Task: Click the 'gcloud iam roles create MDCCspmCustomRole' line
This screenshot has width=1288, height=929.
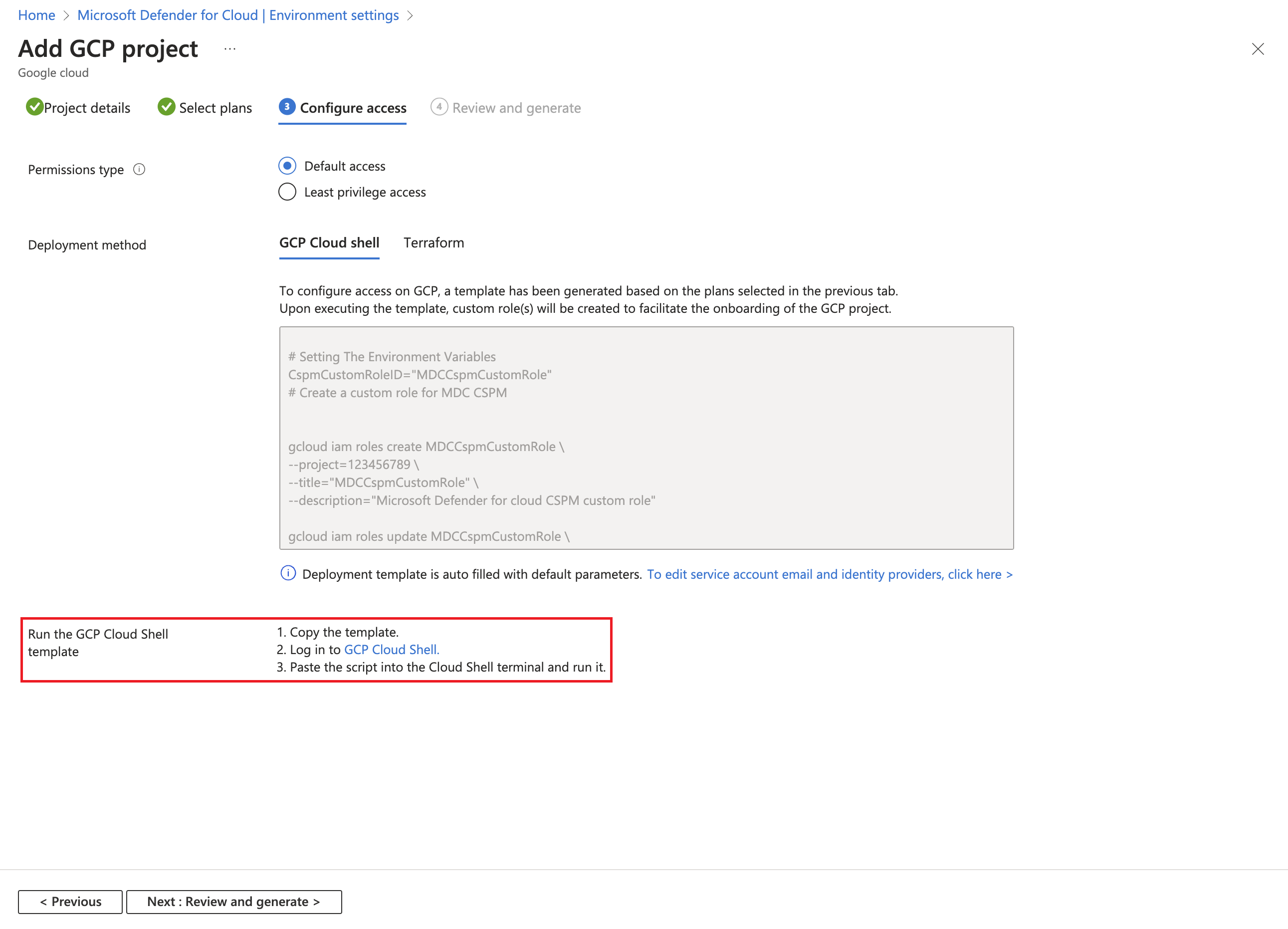Action: [x=426, y=447]
